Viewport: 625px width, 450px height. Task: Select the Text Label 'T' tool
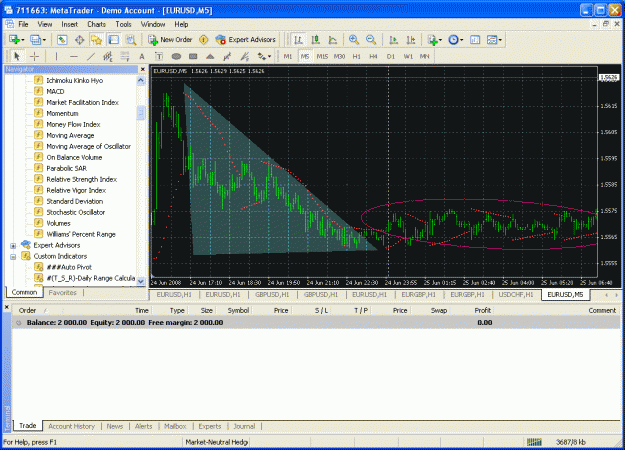point(159,56)
